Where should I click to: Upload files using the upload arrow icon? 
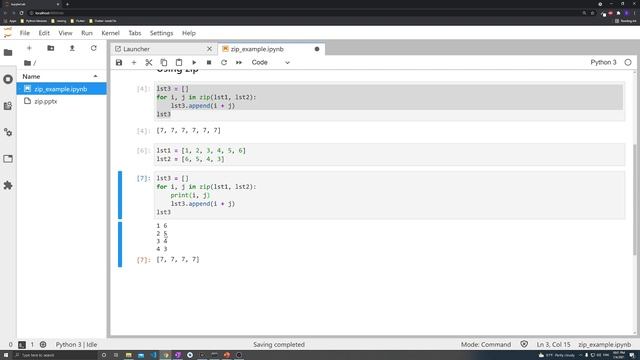pyautogui.click(x=72, y=48)
